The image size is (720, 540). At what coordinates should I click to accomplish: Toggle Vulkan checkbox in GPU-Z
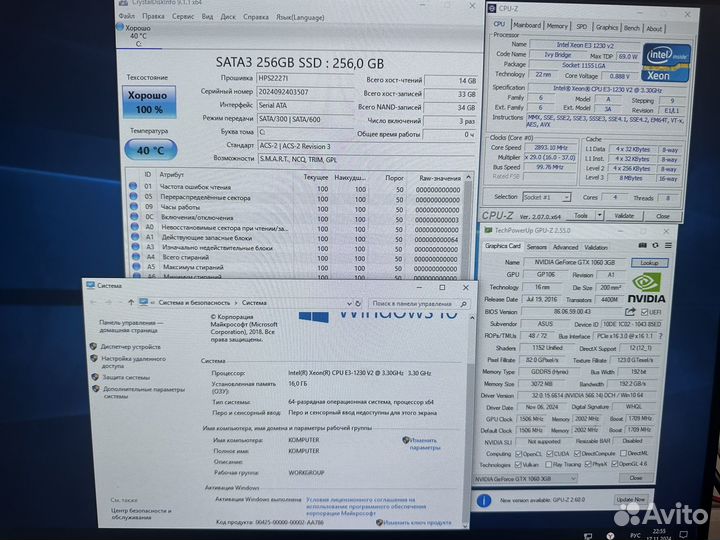[518, 465]
